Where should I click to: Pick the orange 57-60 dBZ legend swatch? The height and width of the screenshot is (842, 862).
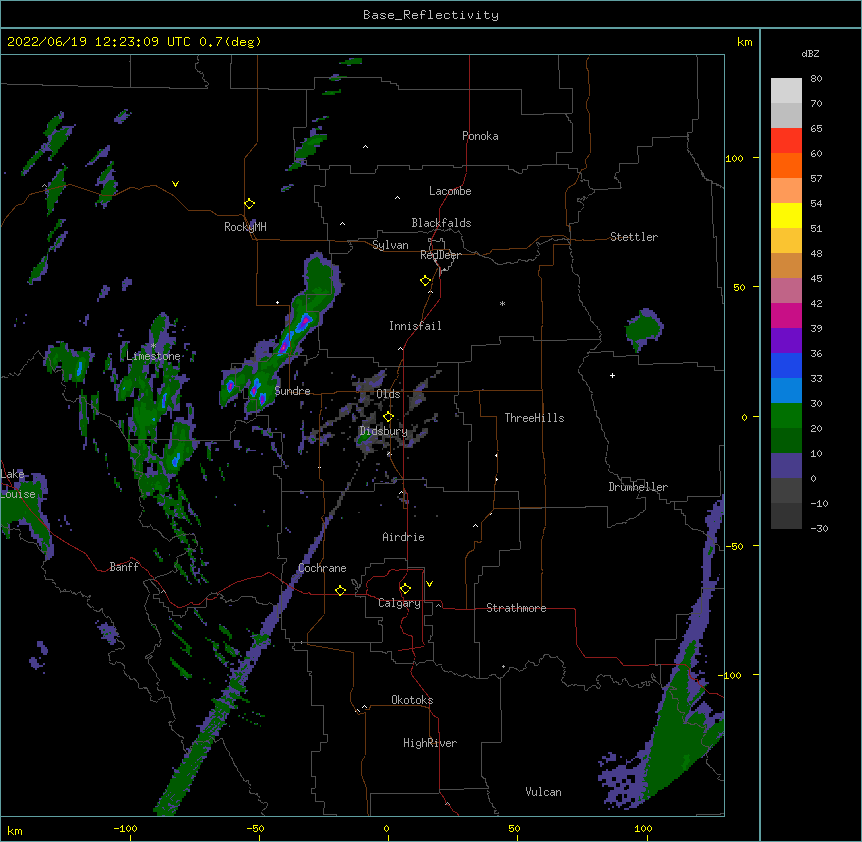pyautogui.click(x=786, y=165)
